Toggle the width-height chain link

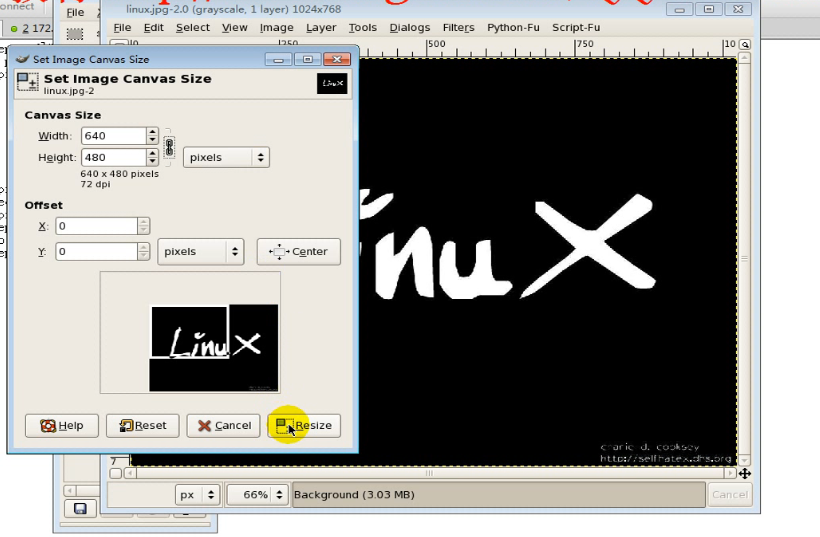[169, 147]
